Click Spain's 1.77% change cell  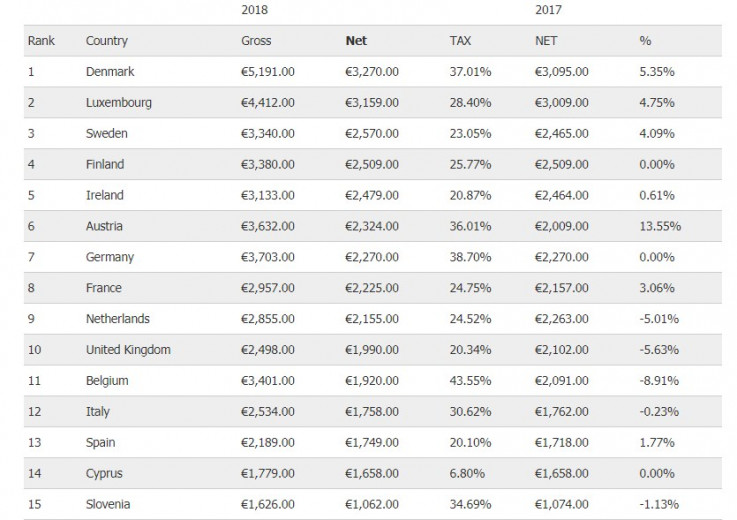click(656, 443)
